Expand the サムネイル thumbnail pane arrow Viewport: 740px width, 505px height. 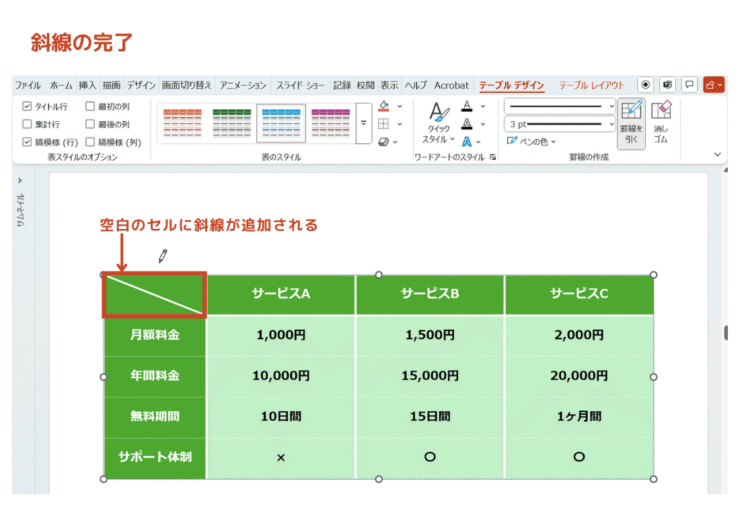click(20, 180)
